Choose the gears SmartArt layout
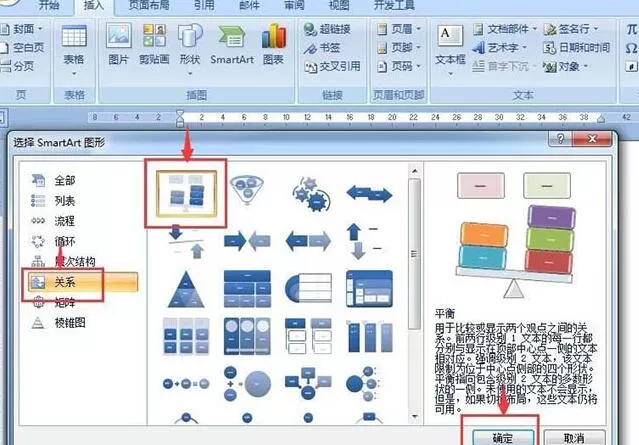The width and height of the screenshot is (639, 445). 311,194
